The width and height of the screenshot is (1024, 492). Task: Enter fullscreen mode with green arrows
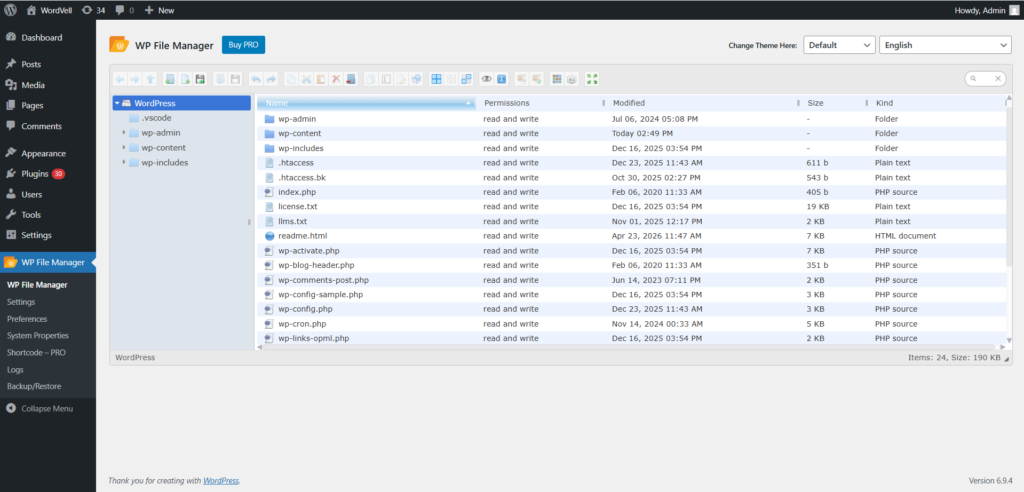point(592,79)
